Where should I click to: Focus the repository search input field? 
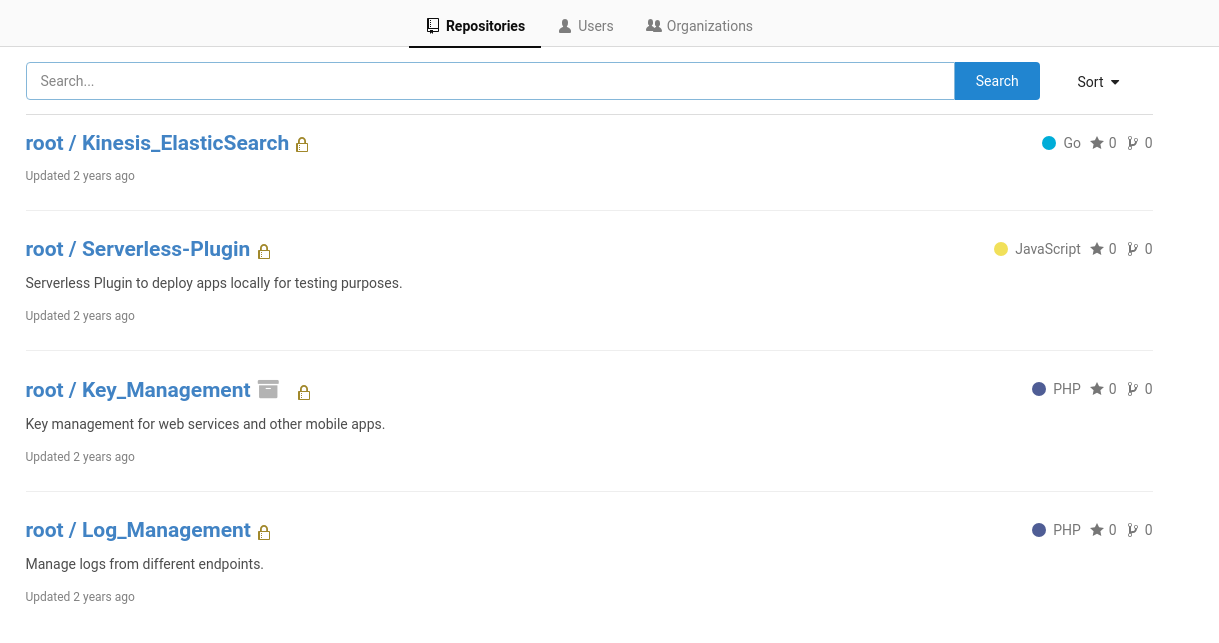(x=490, y=81)
